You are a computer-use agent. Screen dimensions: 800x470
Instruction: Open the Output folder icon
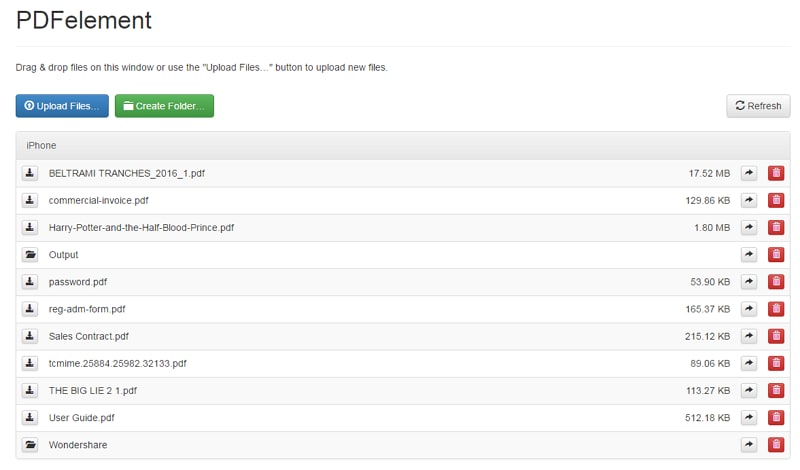(30, 255)
